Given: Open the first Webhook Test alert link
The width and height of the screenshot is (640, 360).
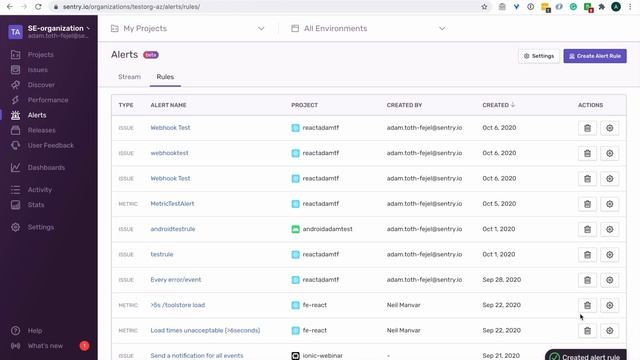Looking at the screenshot, I should point(170,128).
